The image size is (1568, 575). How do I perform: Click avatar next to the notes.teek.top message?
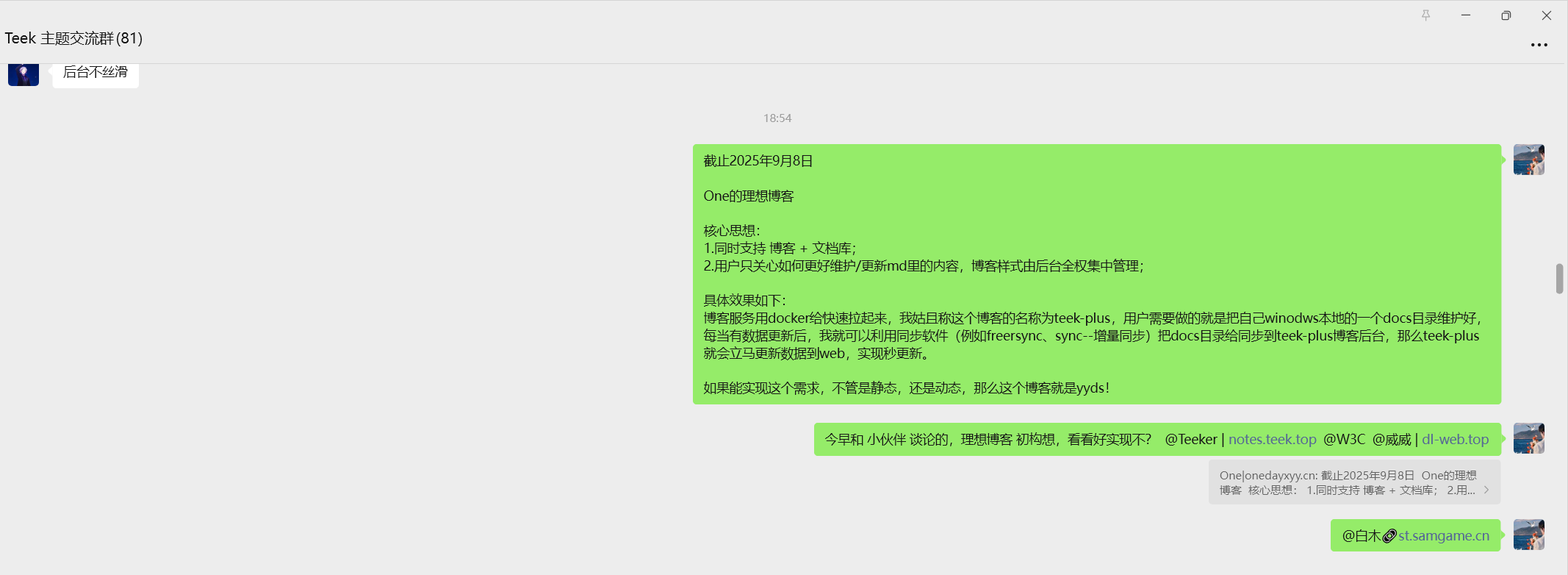(1528, 438)
